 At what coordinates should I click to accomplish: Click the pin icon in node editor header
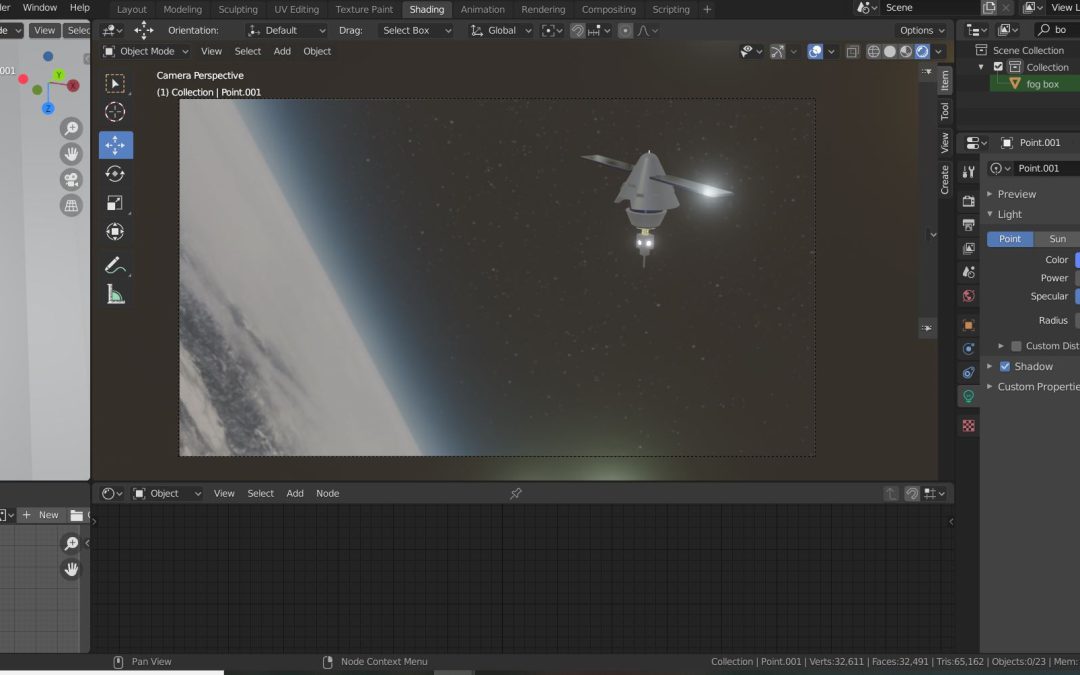(x=515, y=493)
